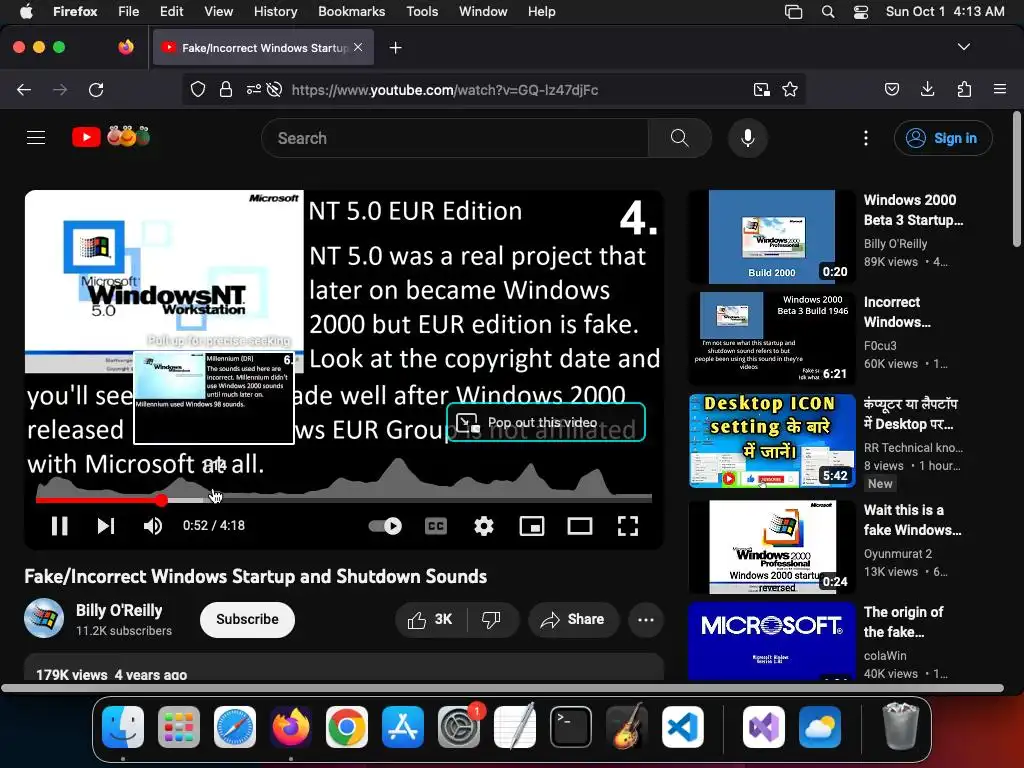Mute the video volume

pos(153,526)
